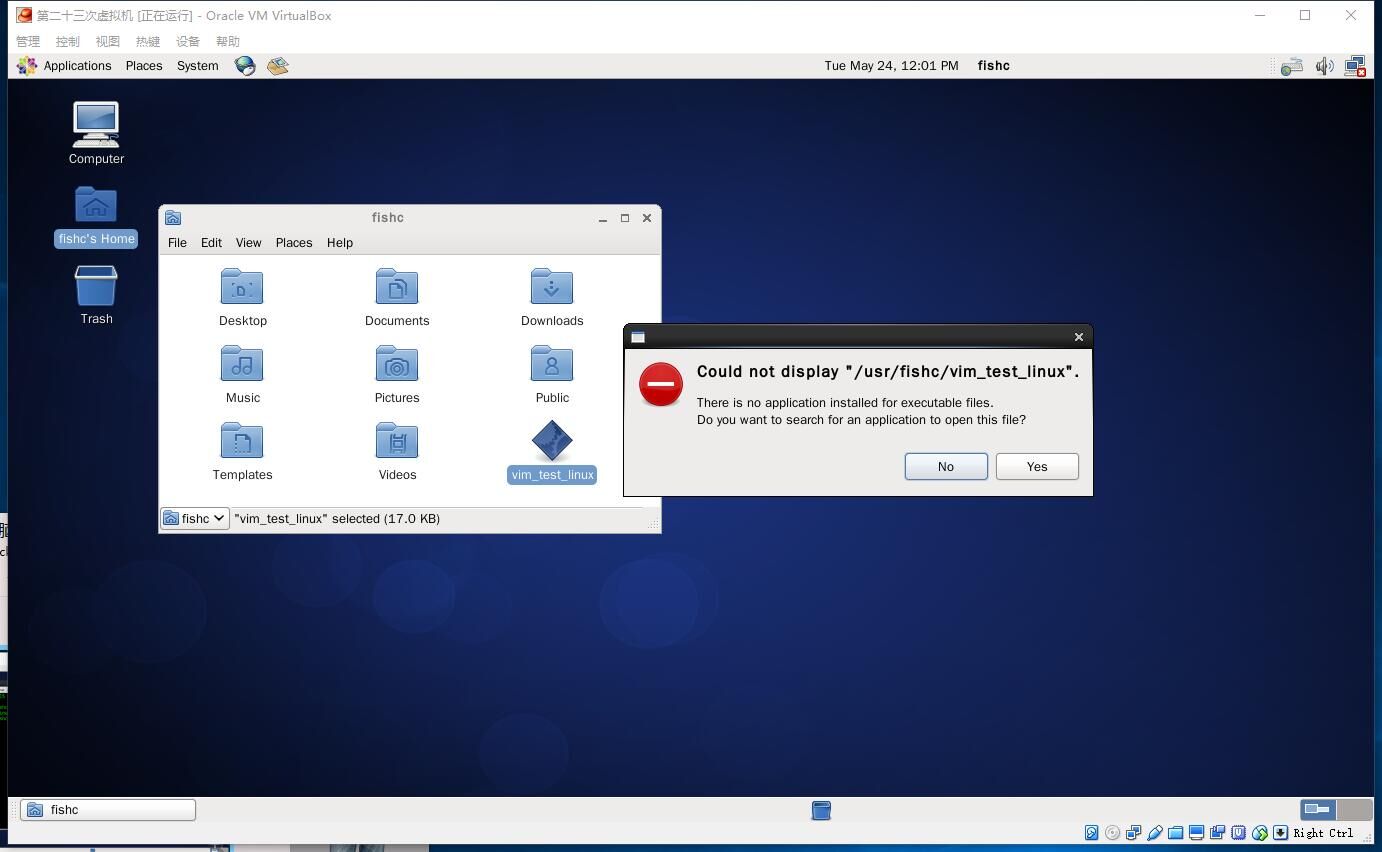The height and width of the screenshot is (852, 1382).
Task: Launch the web browser from top panel
Action: pyautogui.click(x=245, y=66)
